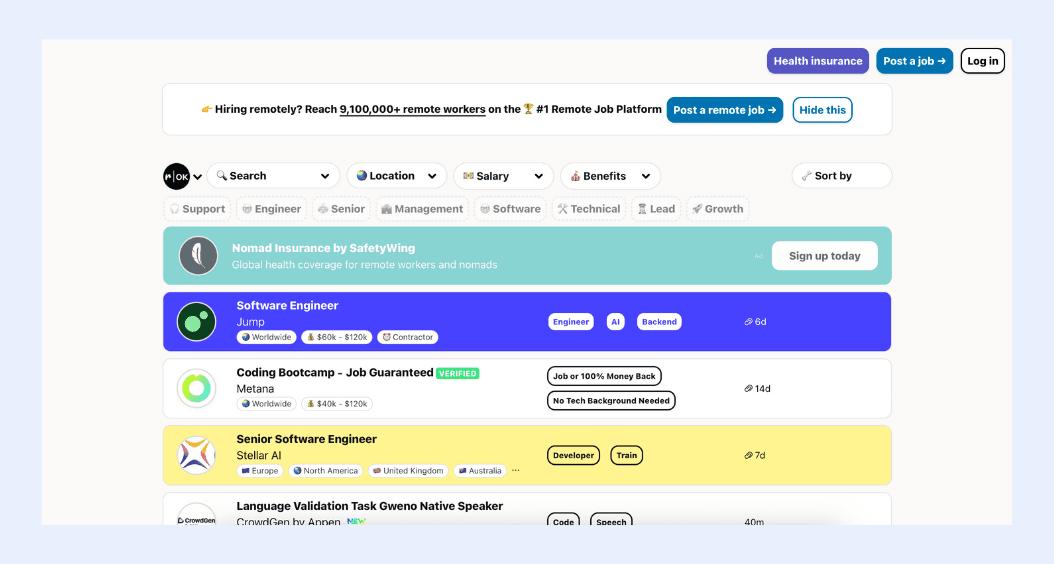Image resolution: width=1054 pixels, height=564 pixels.
Task: Select the Engineer tag filter
Action: tap(272, 209)
